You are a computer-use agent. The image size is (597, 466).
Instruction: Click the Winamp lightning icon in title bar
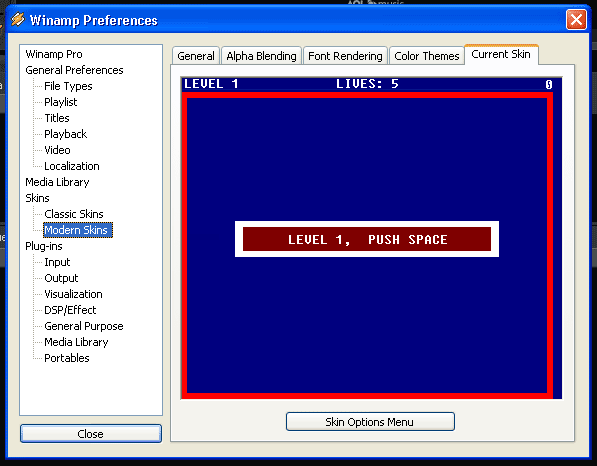click(x=18, y=19)
